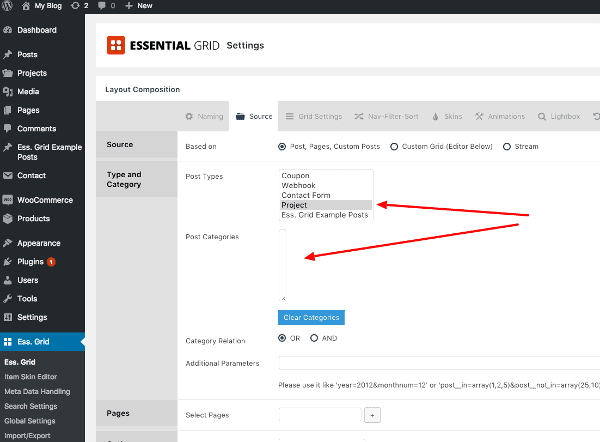Open the Nav-Filter-Sort tab
600x442 pixels.
pos(386,116)
